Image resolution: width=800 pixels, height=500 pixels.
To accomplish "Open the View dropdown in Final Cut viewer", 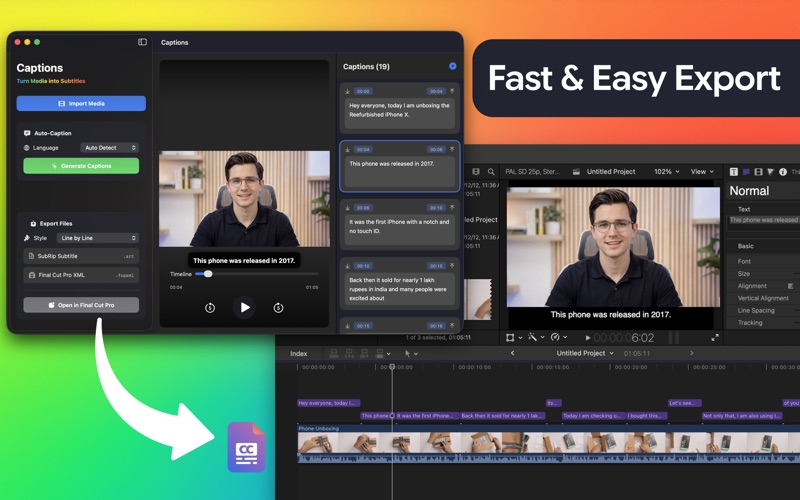I will coord(702,172).
